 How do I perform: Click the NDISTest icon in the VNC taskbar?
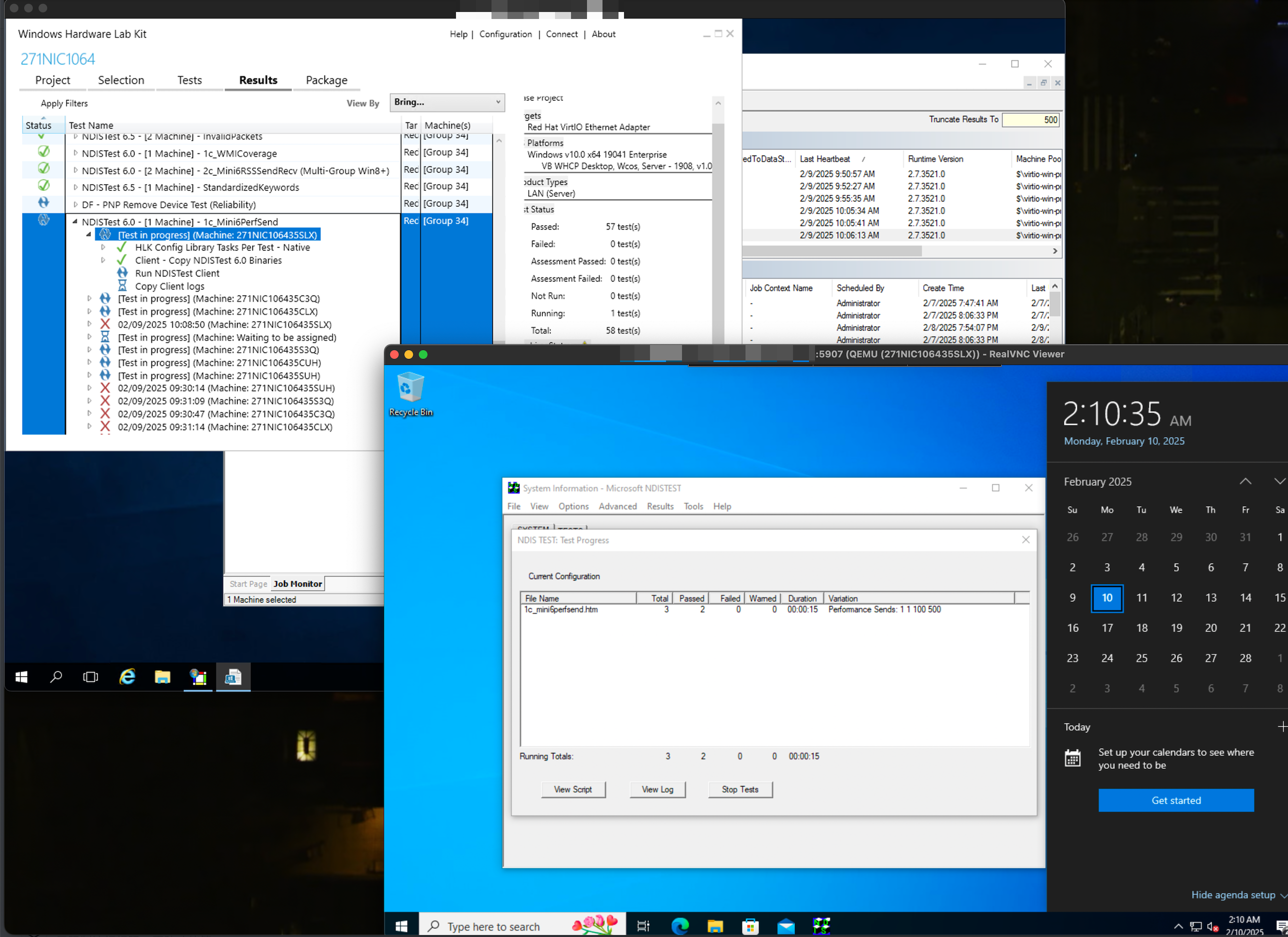point(821,926)
